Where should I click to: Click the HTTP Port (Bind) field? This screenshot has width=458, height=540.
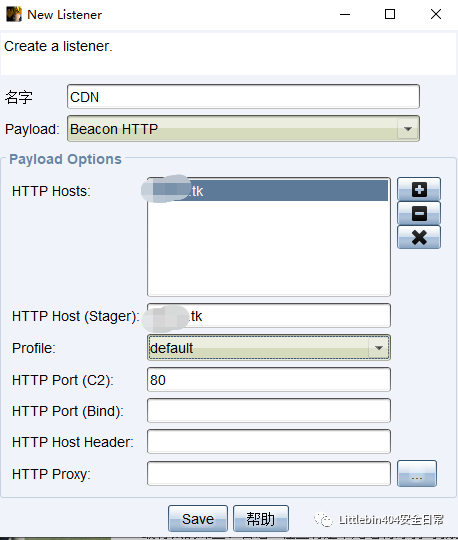[x=269, y=411]
